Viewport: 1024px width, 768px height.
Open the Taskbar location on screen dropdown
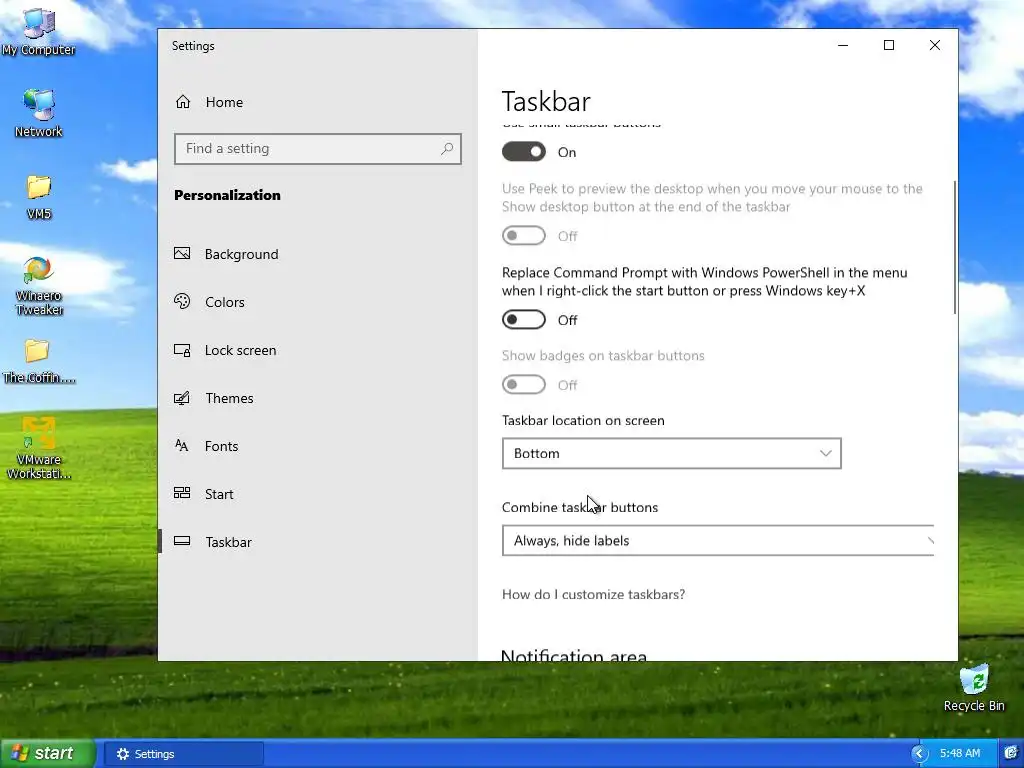pyautogui.click(x=671, y=453)
